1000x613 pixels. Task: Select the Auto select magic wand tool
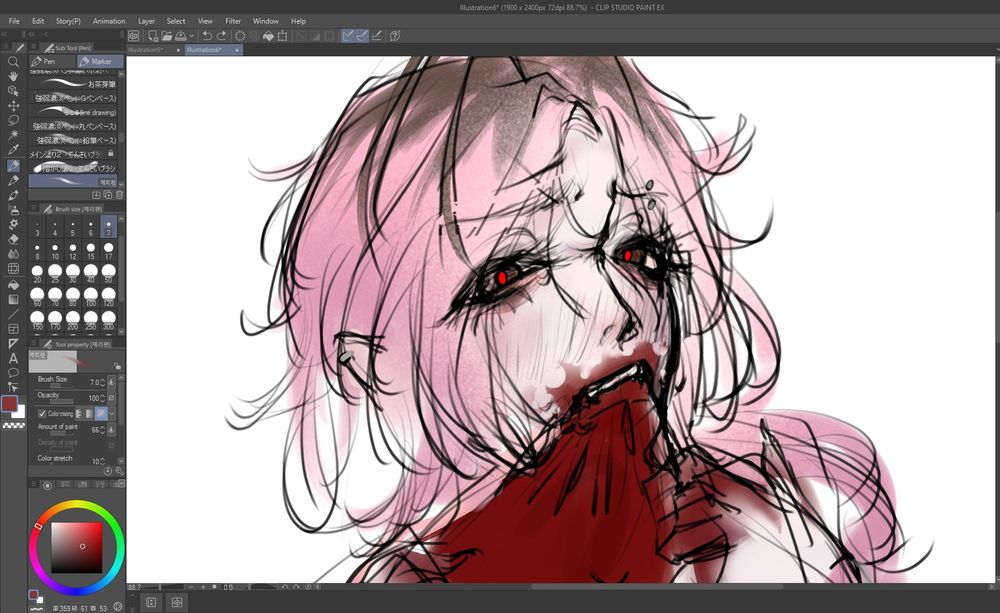pos(13,135)
